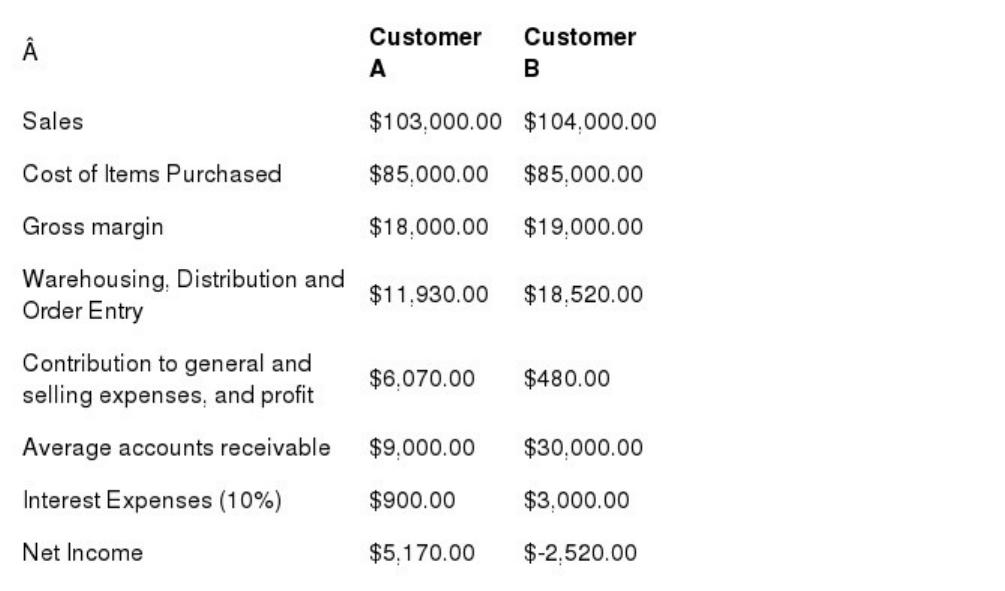Select Warehousing, Distribution and Order Entry label
This screenshot has width=1005, height=591.
[183, 295]
